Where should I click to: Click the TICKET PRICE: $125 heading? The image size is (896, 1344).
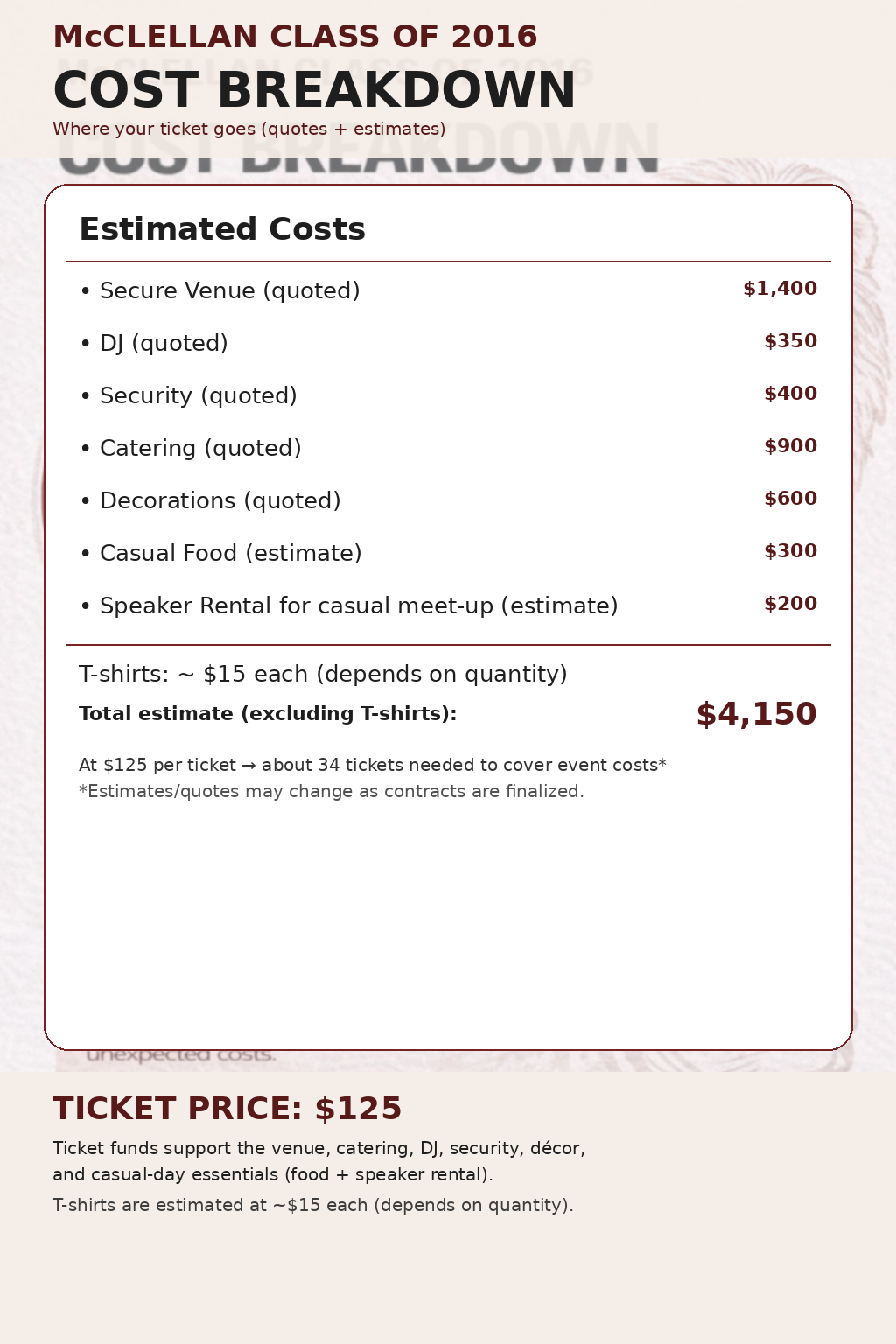[227, 1109]
